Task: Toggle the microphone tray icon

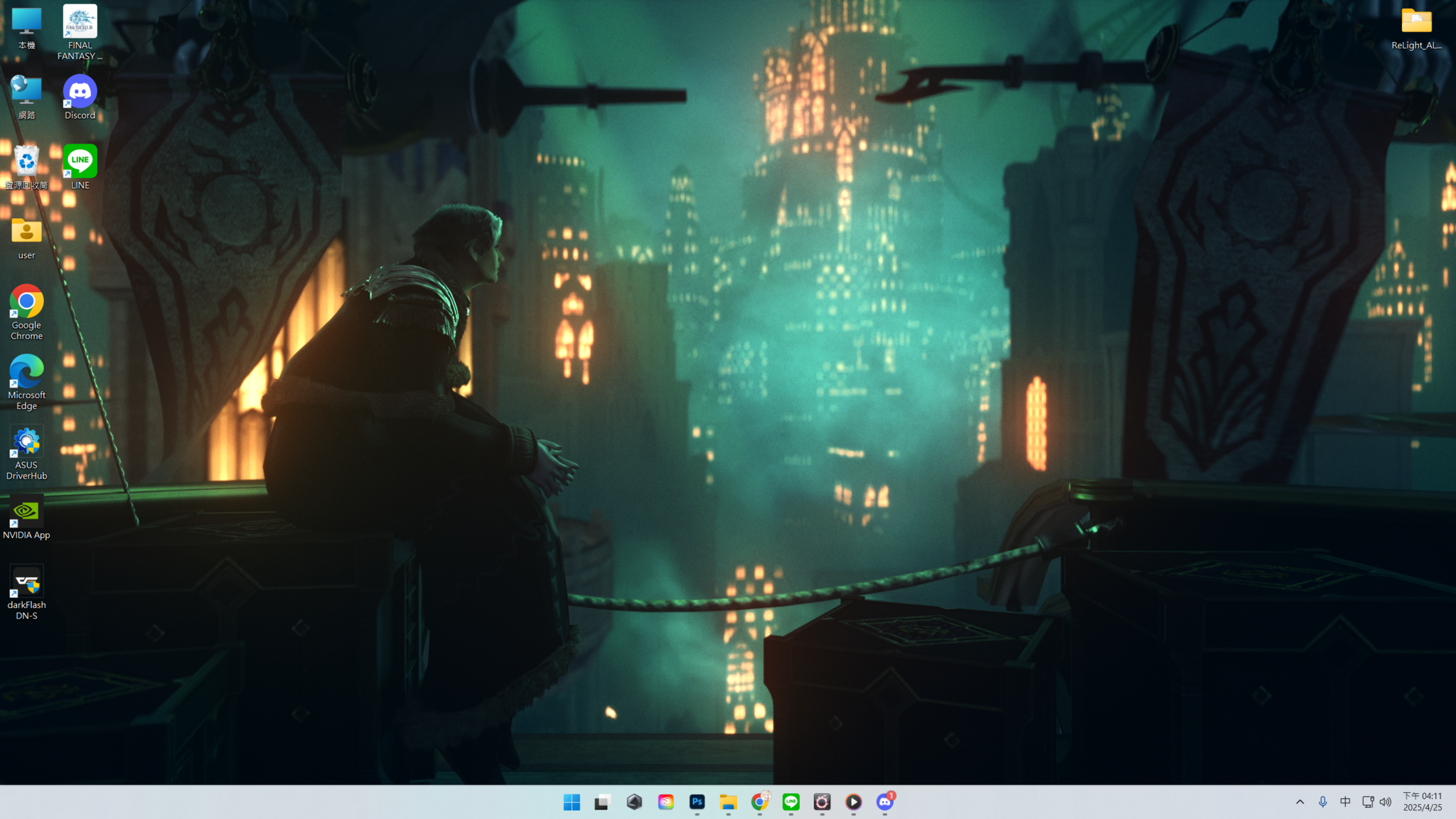Action: click(x=1322, y=802)
